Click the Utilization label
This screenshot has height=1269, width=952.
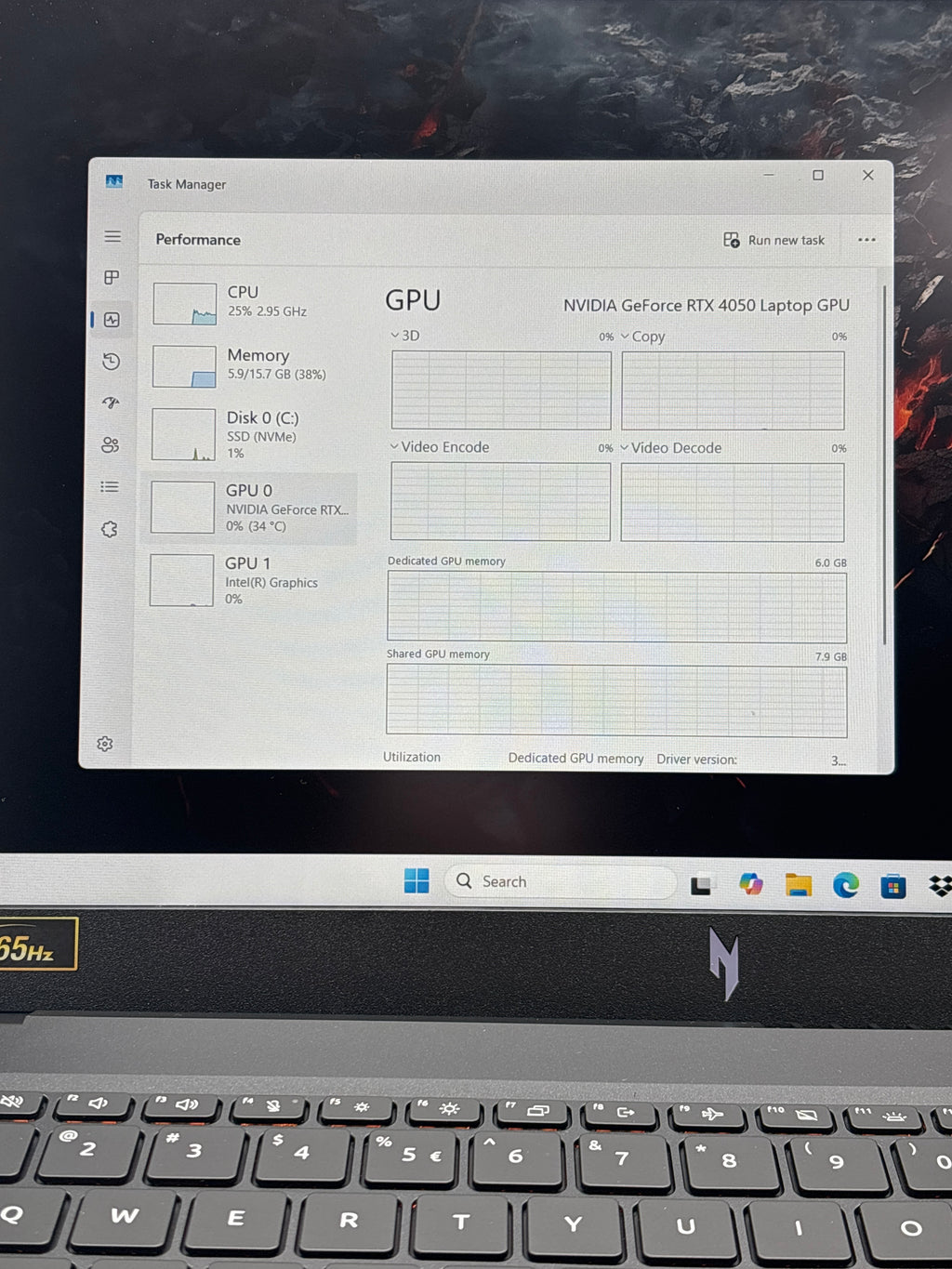412,757
